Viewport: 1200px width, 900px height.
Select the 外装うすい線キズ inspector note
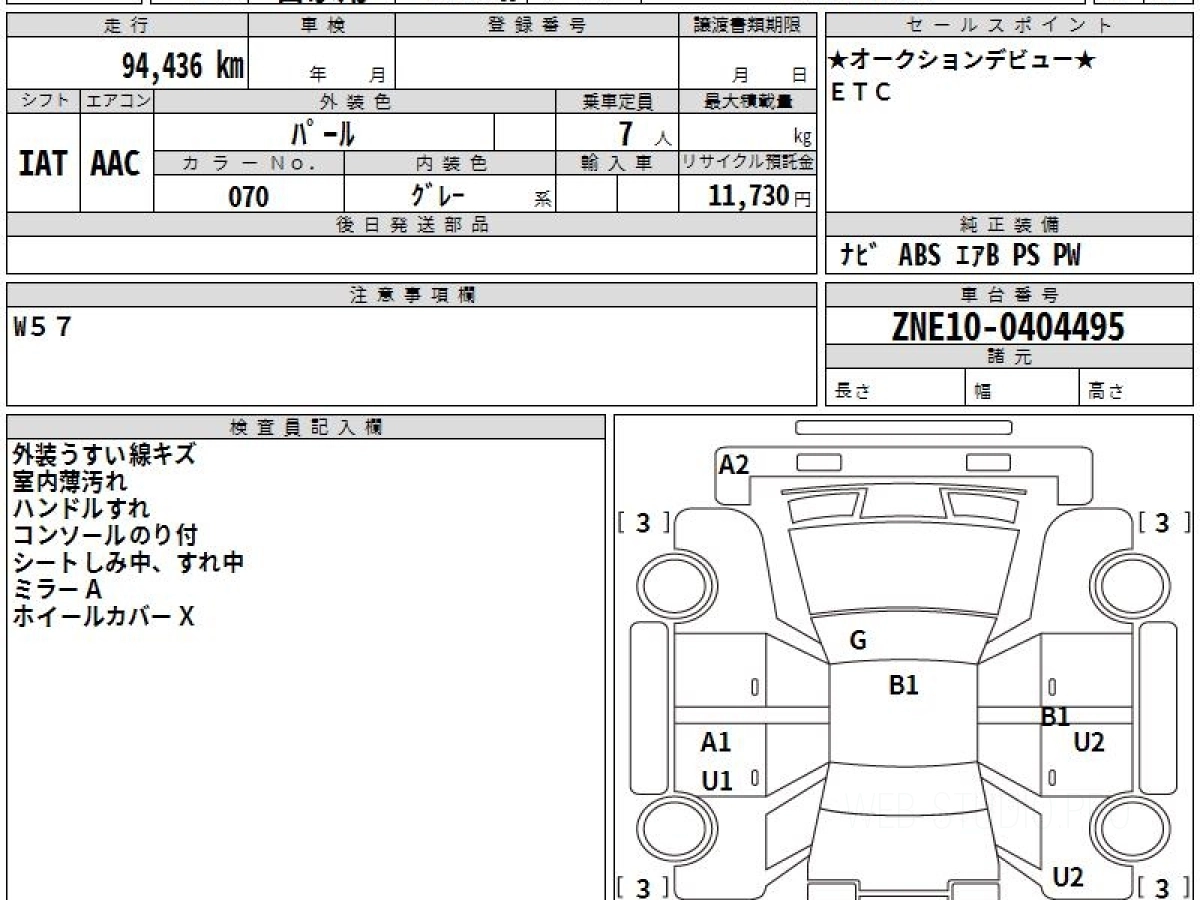(x=104, y=454)
